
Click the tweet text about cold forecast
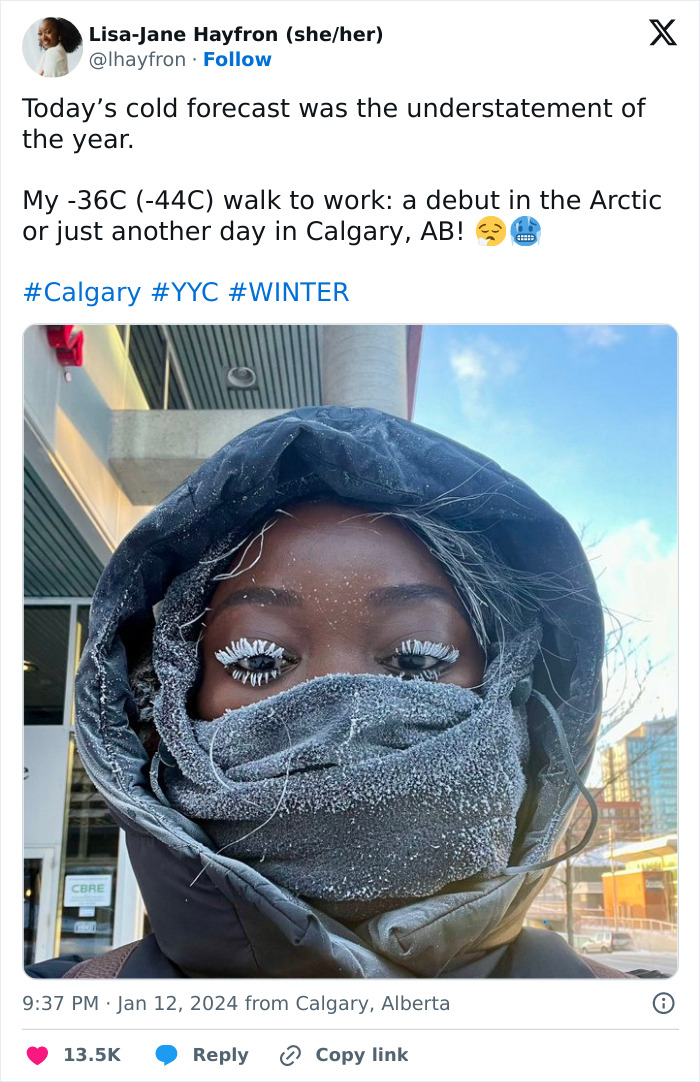click(x=333, y=124)
